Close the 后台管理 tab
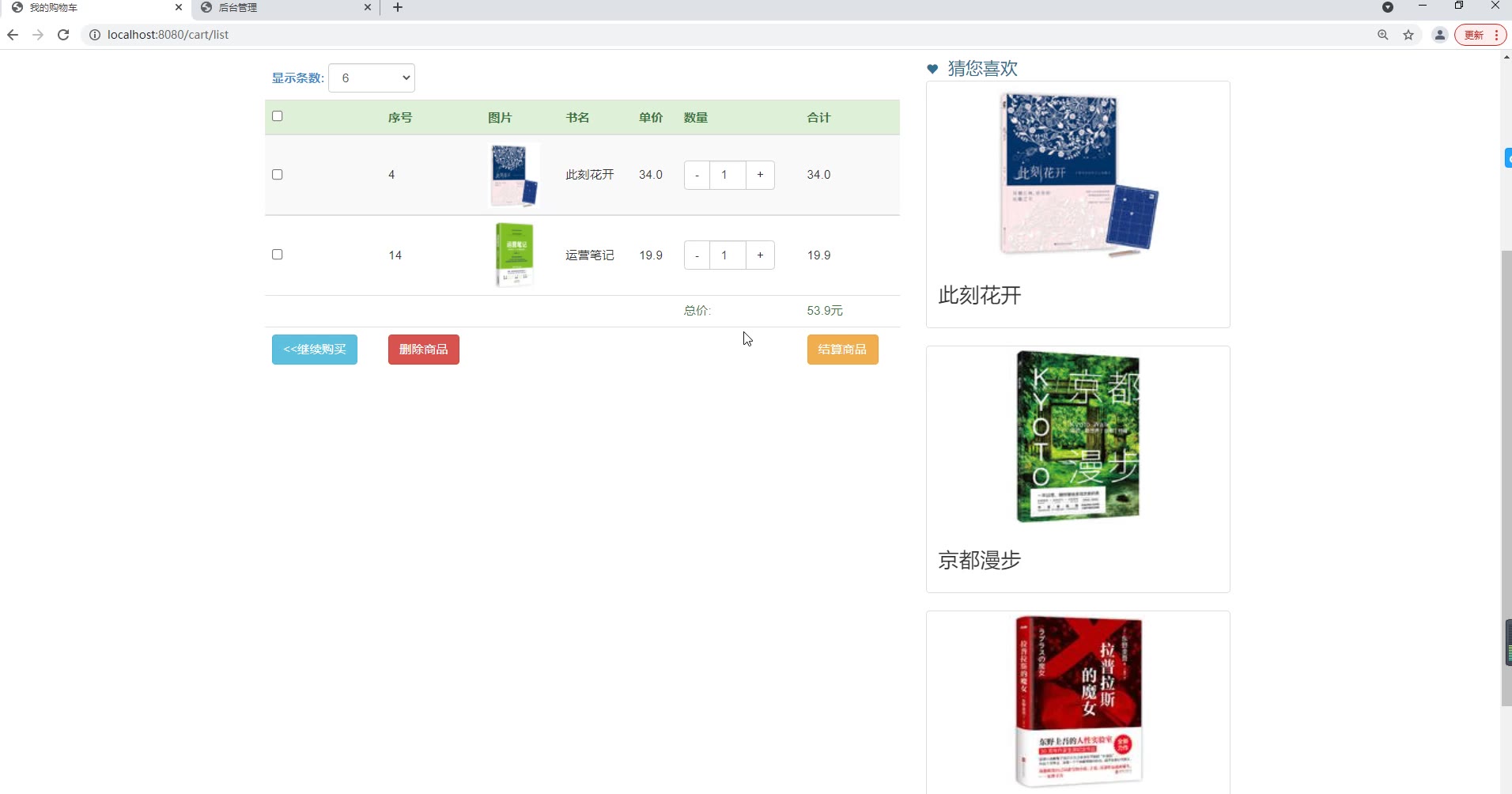Image resolution: width=1512 pixels, height=794 pixels. pos(368,7)
